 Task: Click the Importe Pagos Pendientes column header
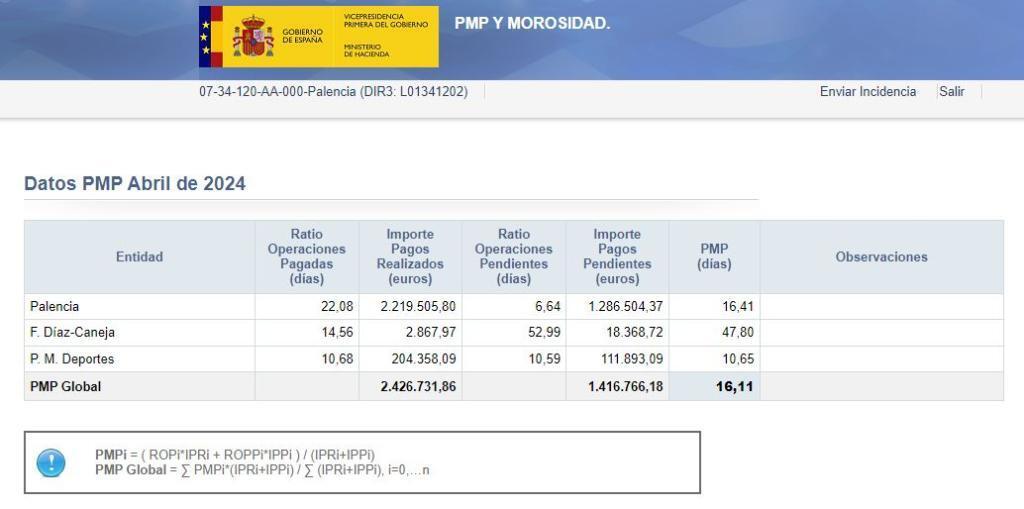(617, 257)
